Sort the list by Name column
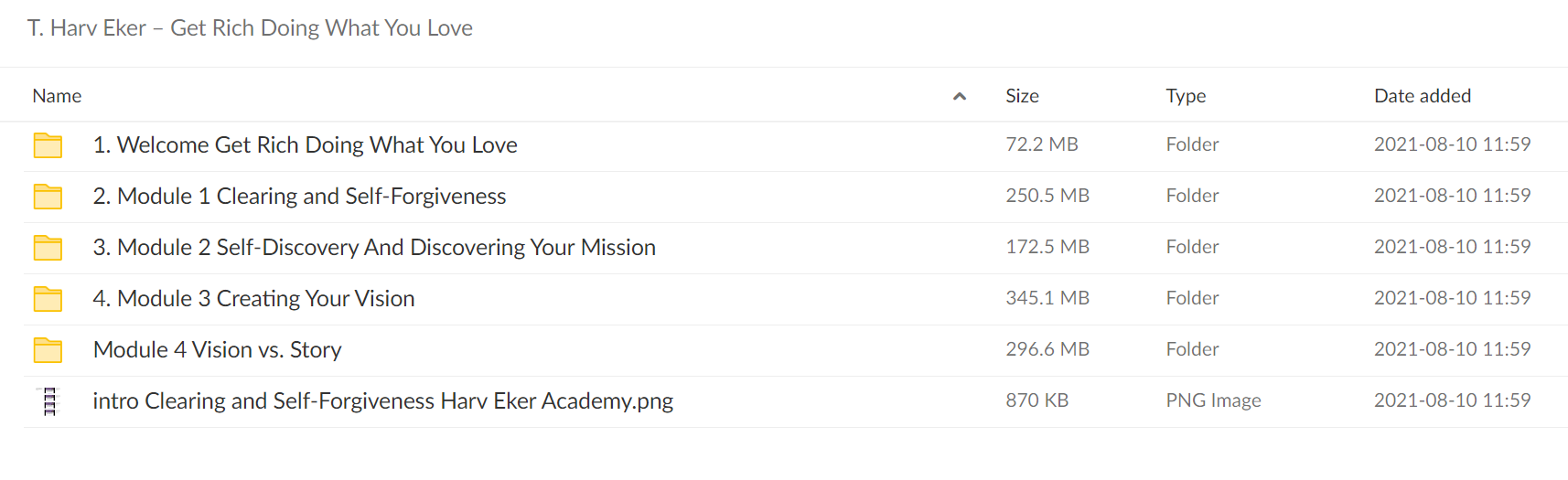Viewport: 1568px width, 480px height. click(x=57, y=96)
